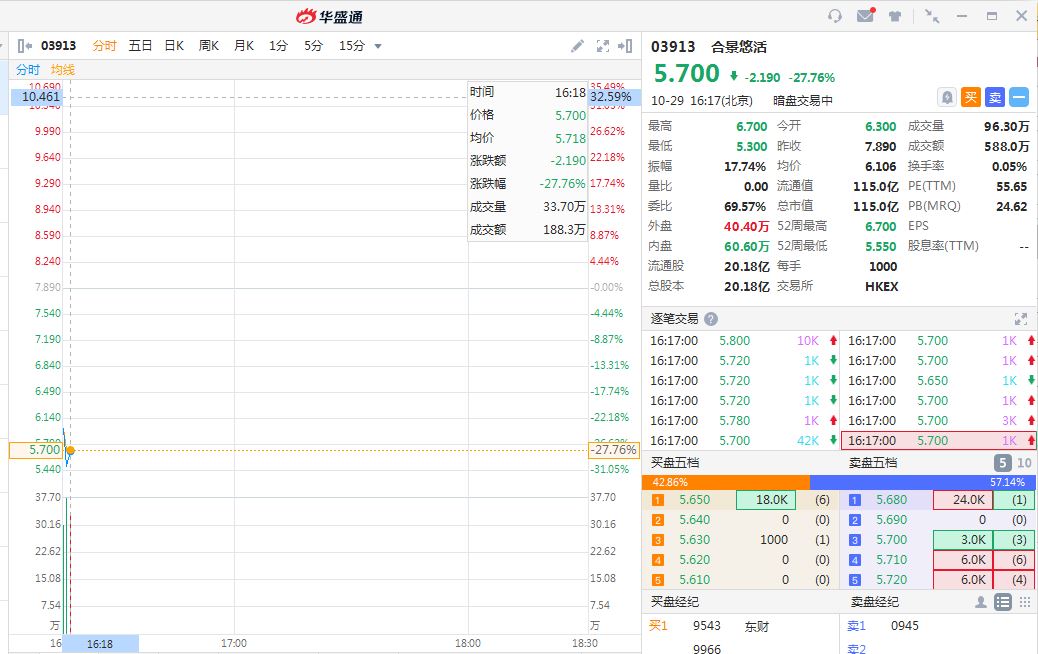Select the pencil drawing tool

(577, 46)
